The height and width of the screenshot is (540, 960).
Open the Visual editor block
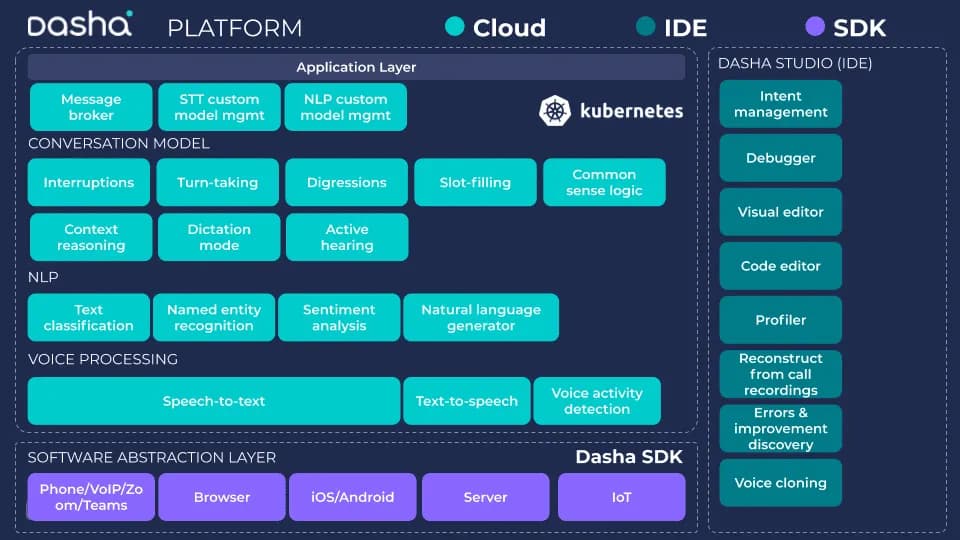(x=781, y=212)
